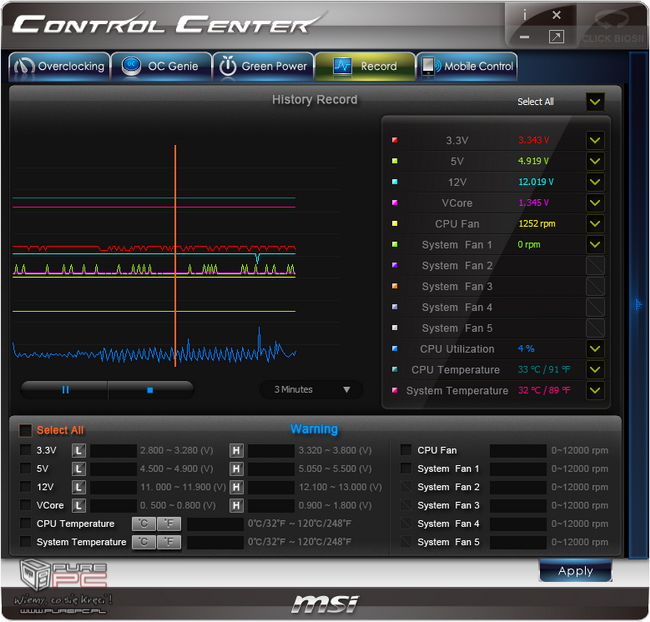Enable the VCore warning checkbox
The width and height of the screenshot is (650, 622).
(x=26, y=505)
